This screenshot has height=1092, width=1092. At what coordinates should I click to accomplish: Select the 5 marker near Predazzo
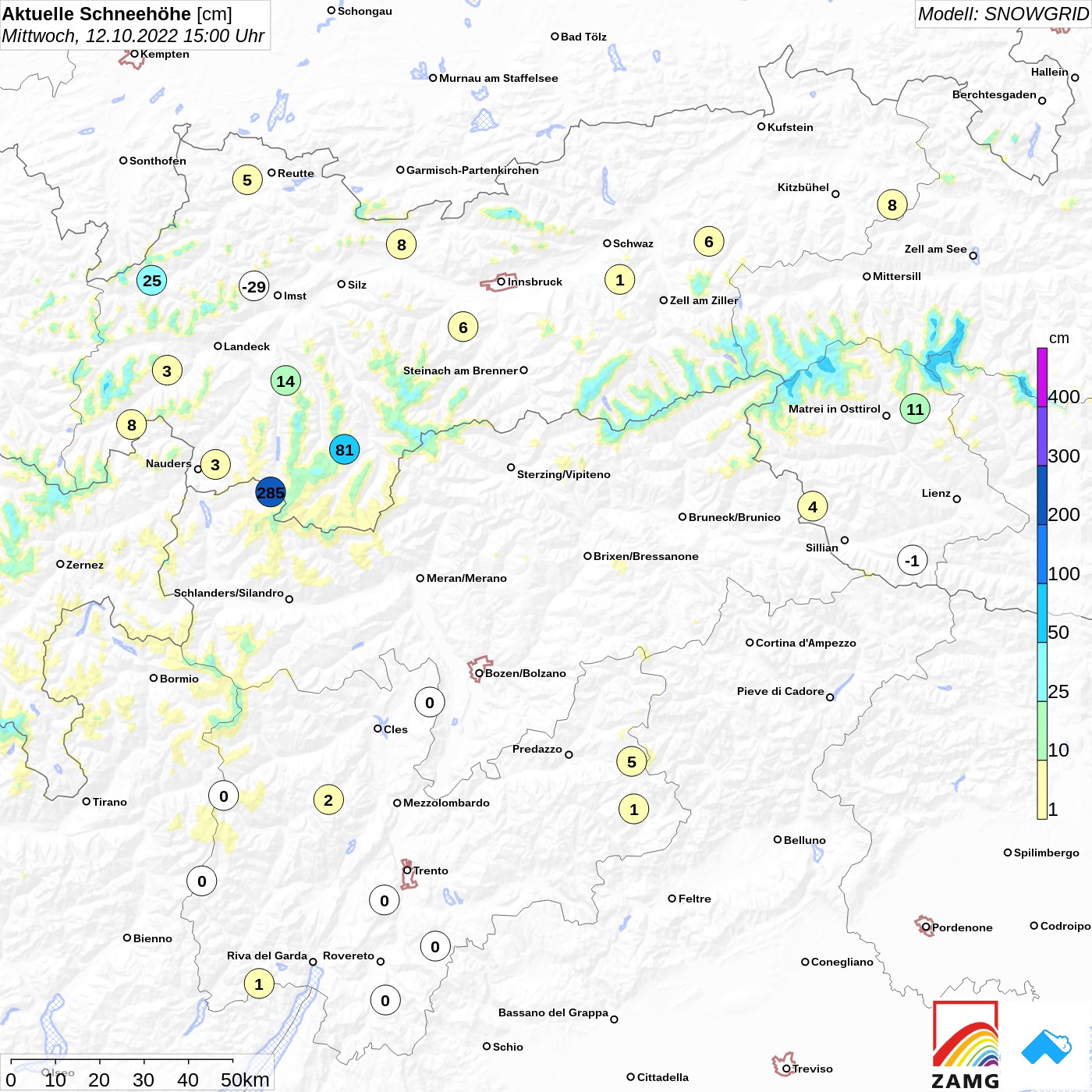tap(632, 761)
